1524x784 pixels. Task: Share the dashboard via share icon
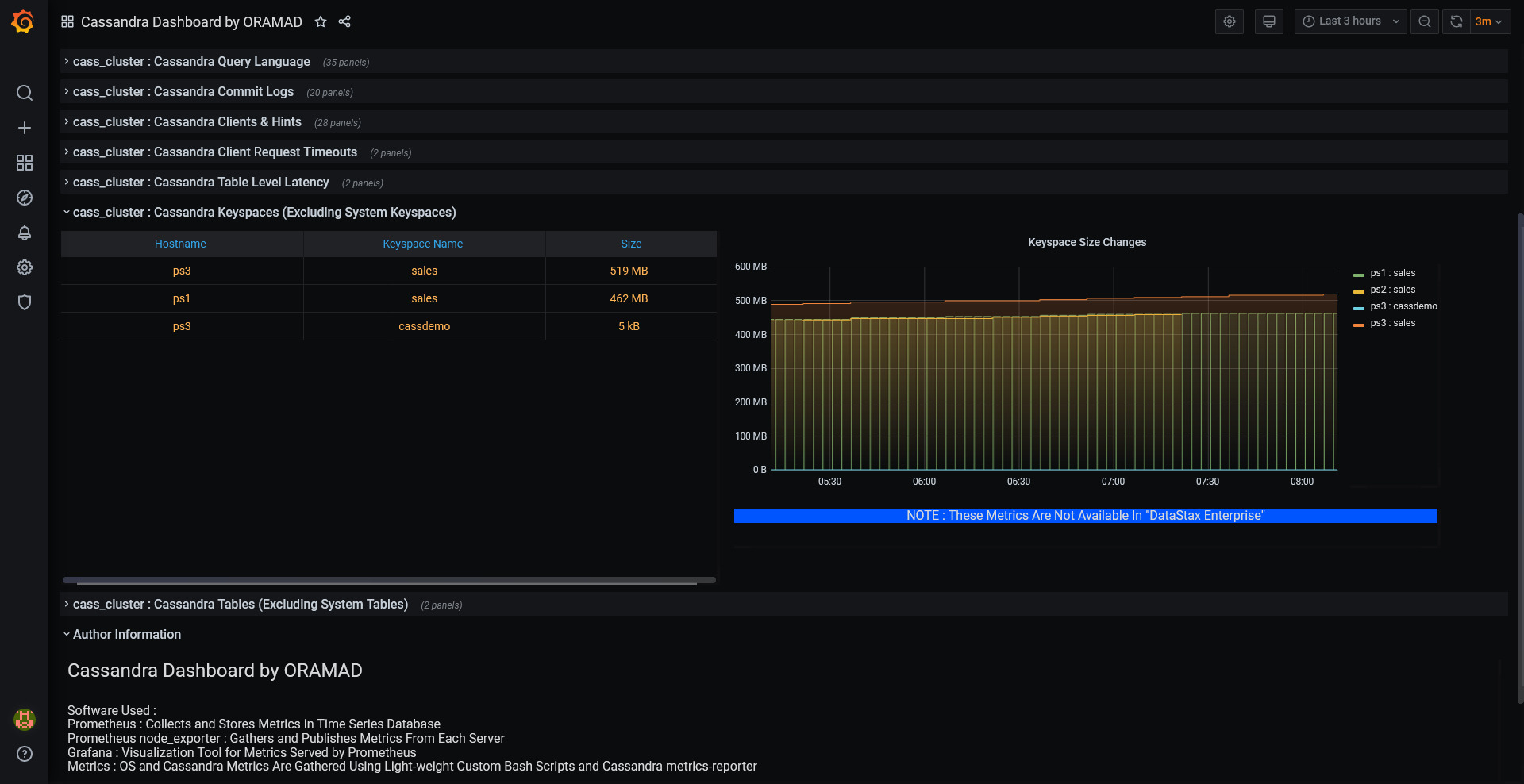[344, 21]
